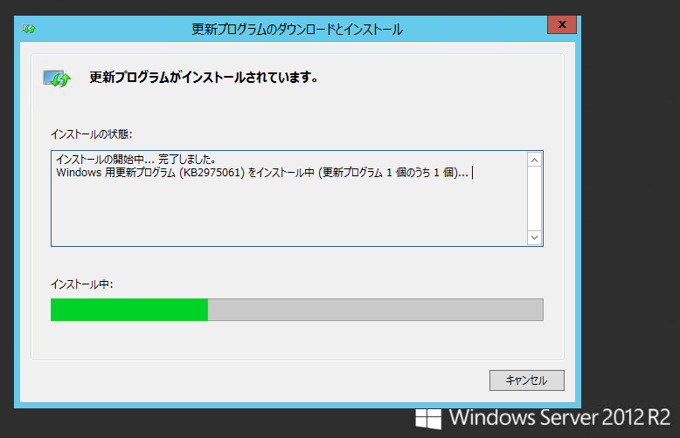
Task: Click the gray unfilled part of progress bar
Action: click(x=376, y=310)
